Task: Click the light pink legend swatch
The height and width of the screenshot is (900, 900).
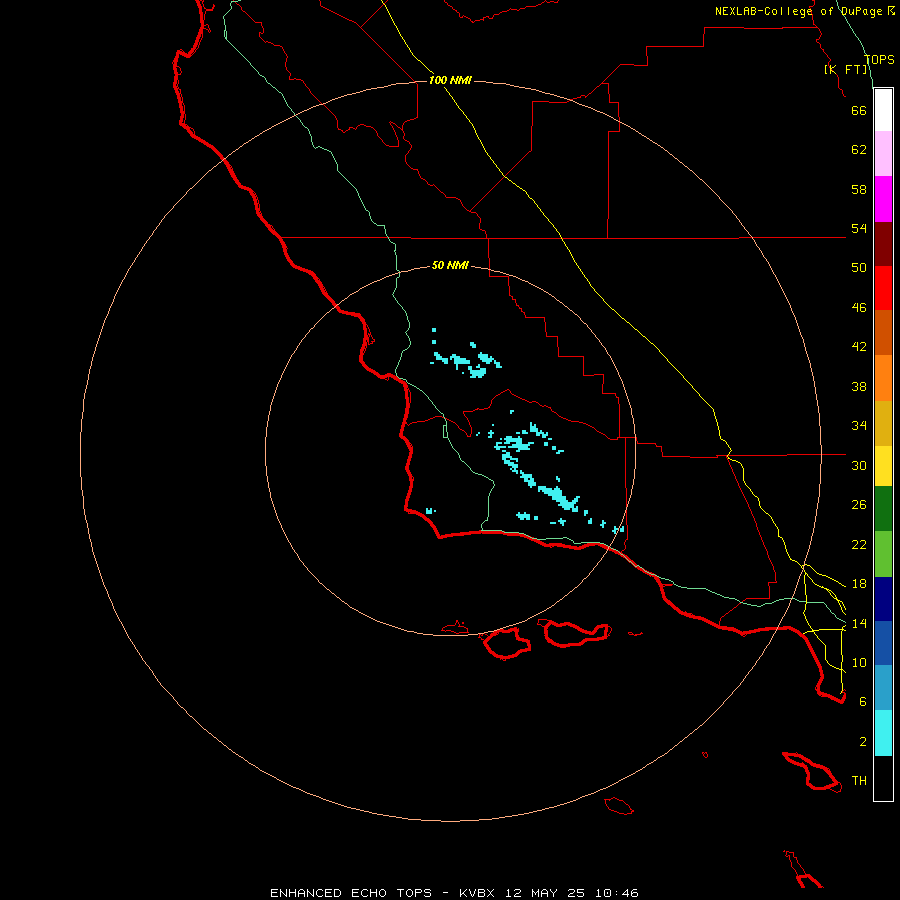Action: click(883, 154)
